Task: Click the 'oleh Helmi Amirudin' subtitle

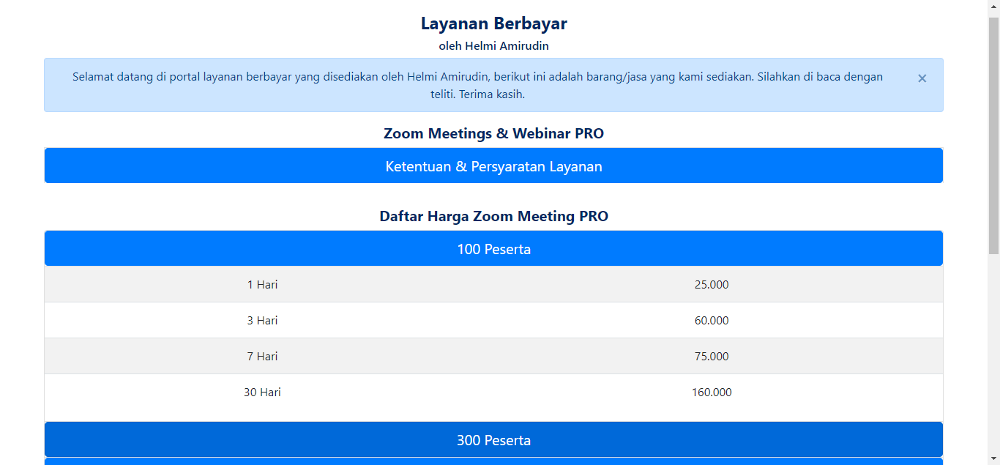Action: tap(494, 46)
